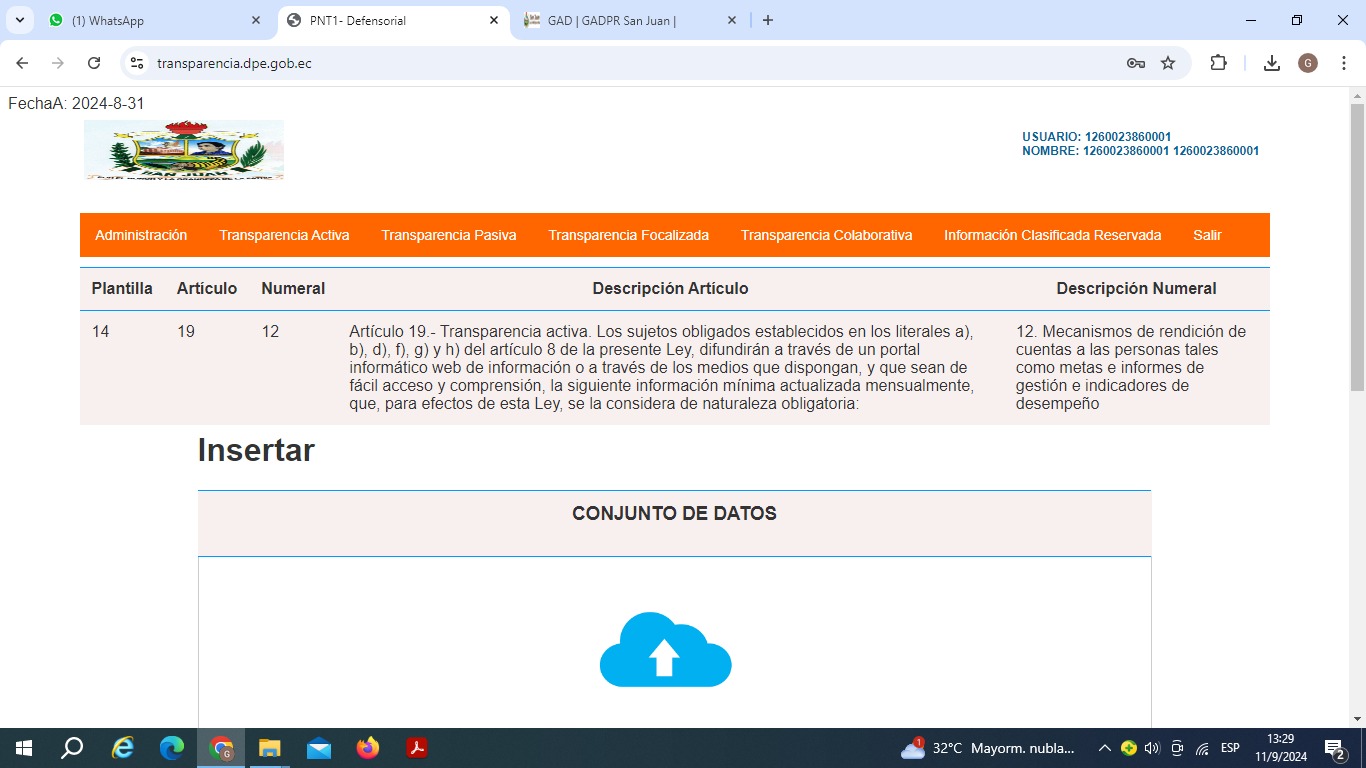This screenshot has width=1366, height=768.
Task: Open the password manager key icon
Action: point(1135,63)
